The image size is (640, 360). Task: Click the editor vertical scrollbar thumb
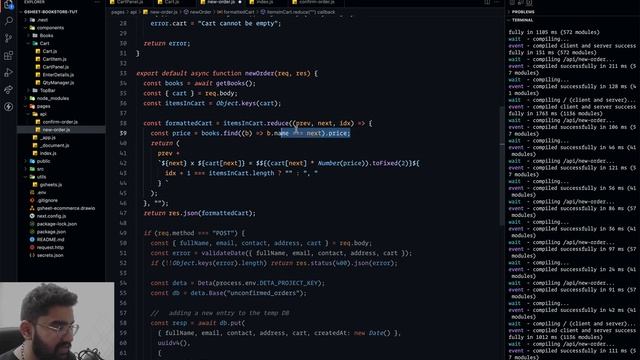502,165
